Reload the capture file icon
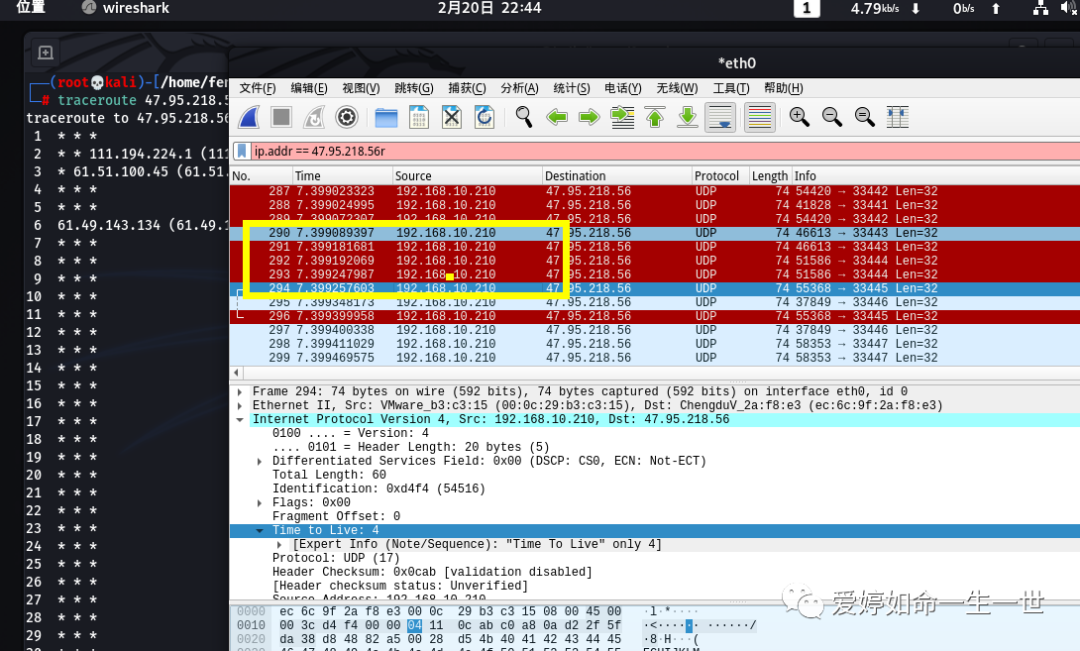 coord(484,117)
